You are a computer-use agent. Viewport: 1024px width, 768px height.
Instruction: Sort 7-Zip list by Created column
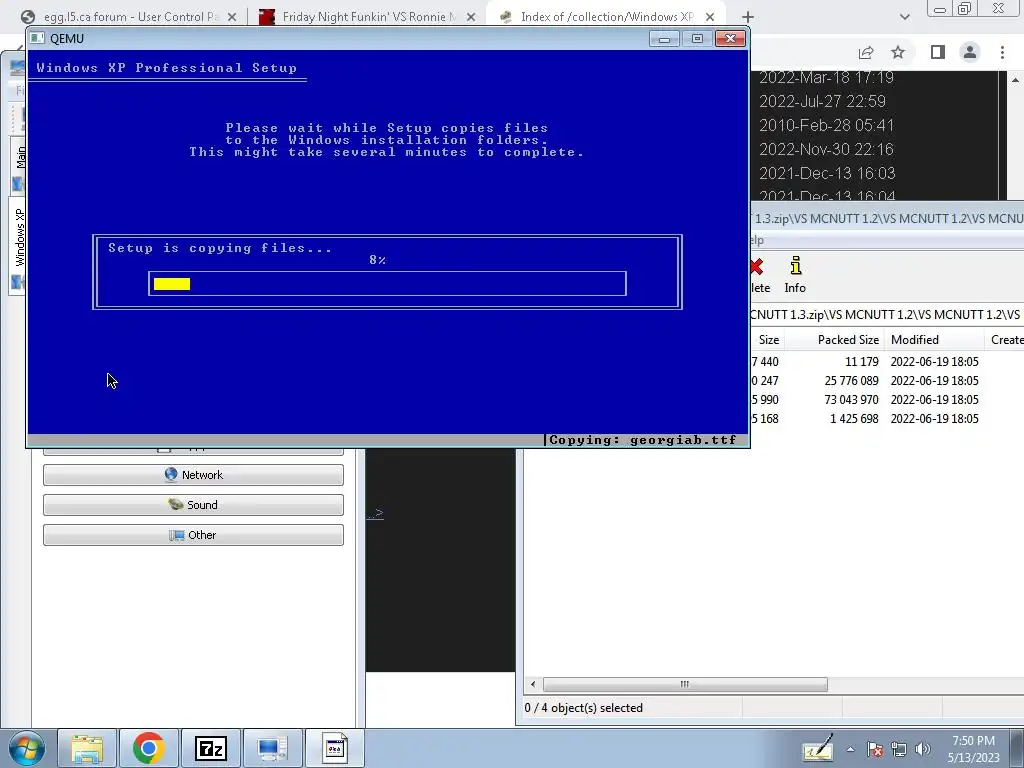tap(1004, 340)
